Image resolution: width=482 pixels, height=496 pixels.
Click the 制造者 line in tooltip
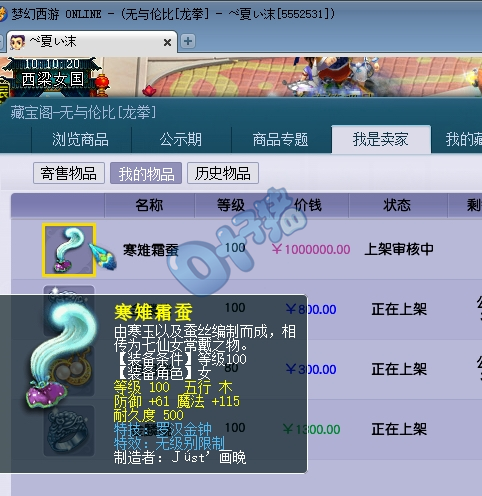180,457
